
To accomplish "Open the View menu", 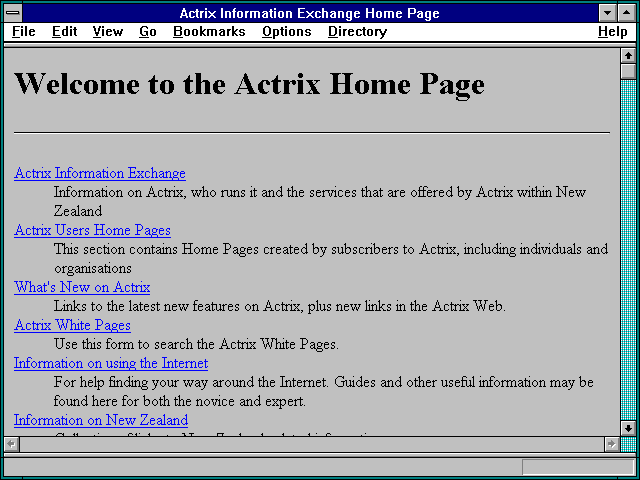I will (x=108, y=32).
